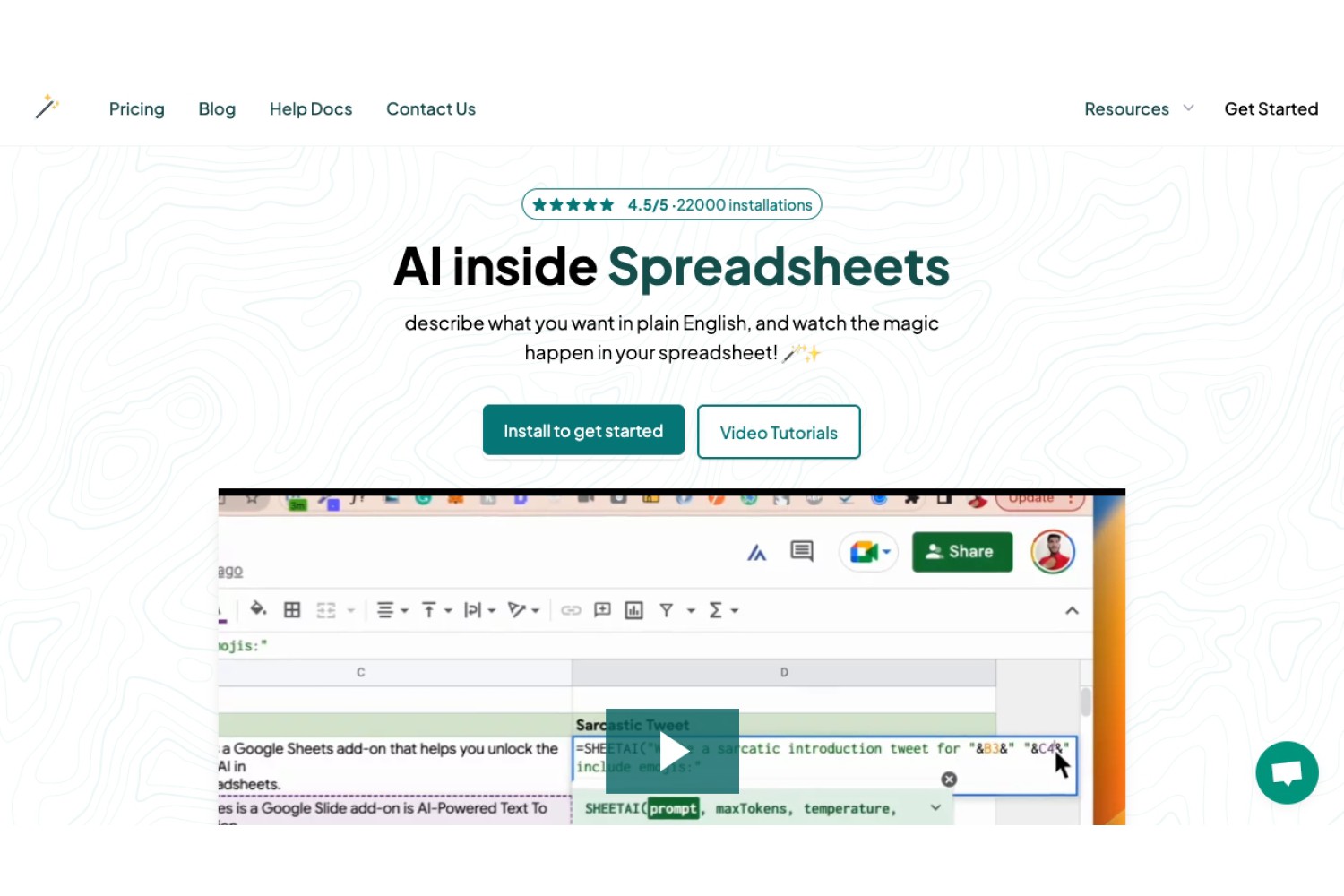Click the SHEETAI formula input cell
The width and height of the screenshot is (1344, 896).
(x=824, y=766)
